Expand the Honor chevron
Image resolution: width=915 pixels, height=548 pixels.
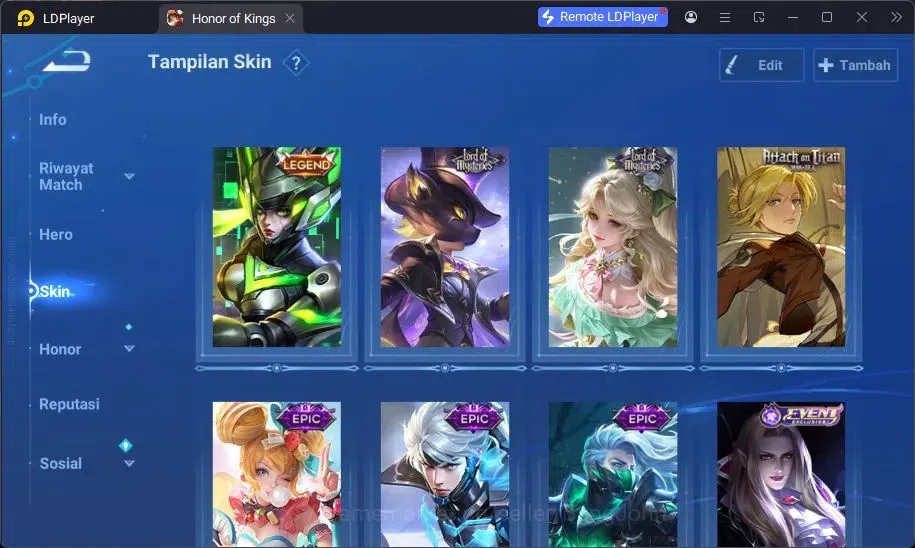[x=130, y=348]
